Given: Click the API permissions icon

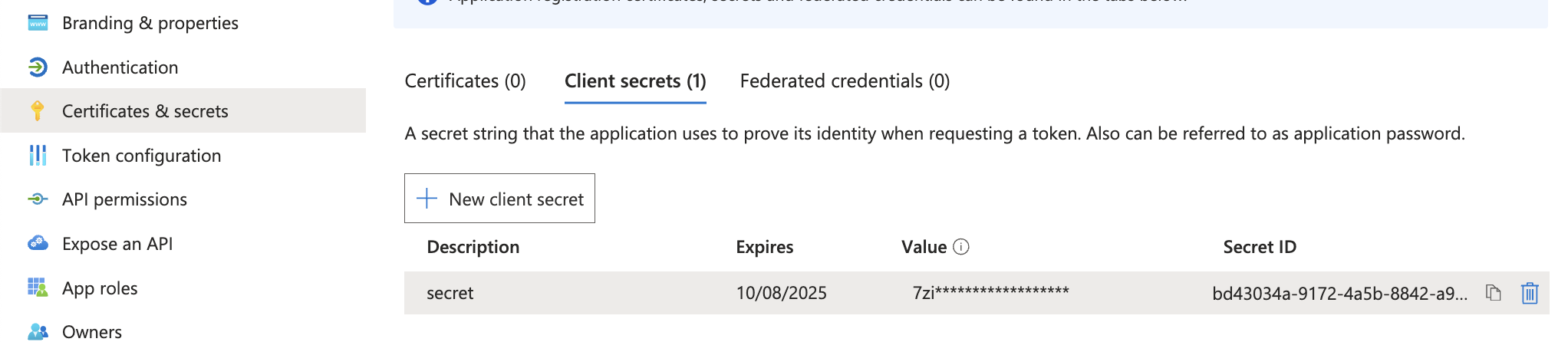Looking at the screenshot, I should pyautogui.click(x=38, y=199).
